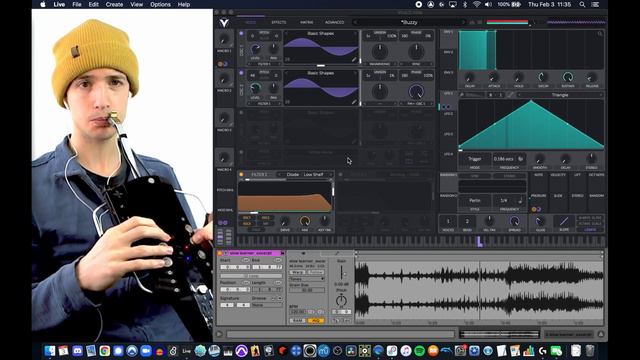Toggle the OSC 2 power button
Screen dimensions: 640x360
241,73
